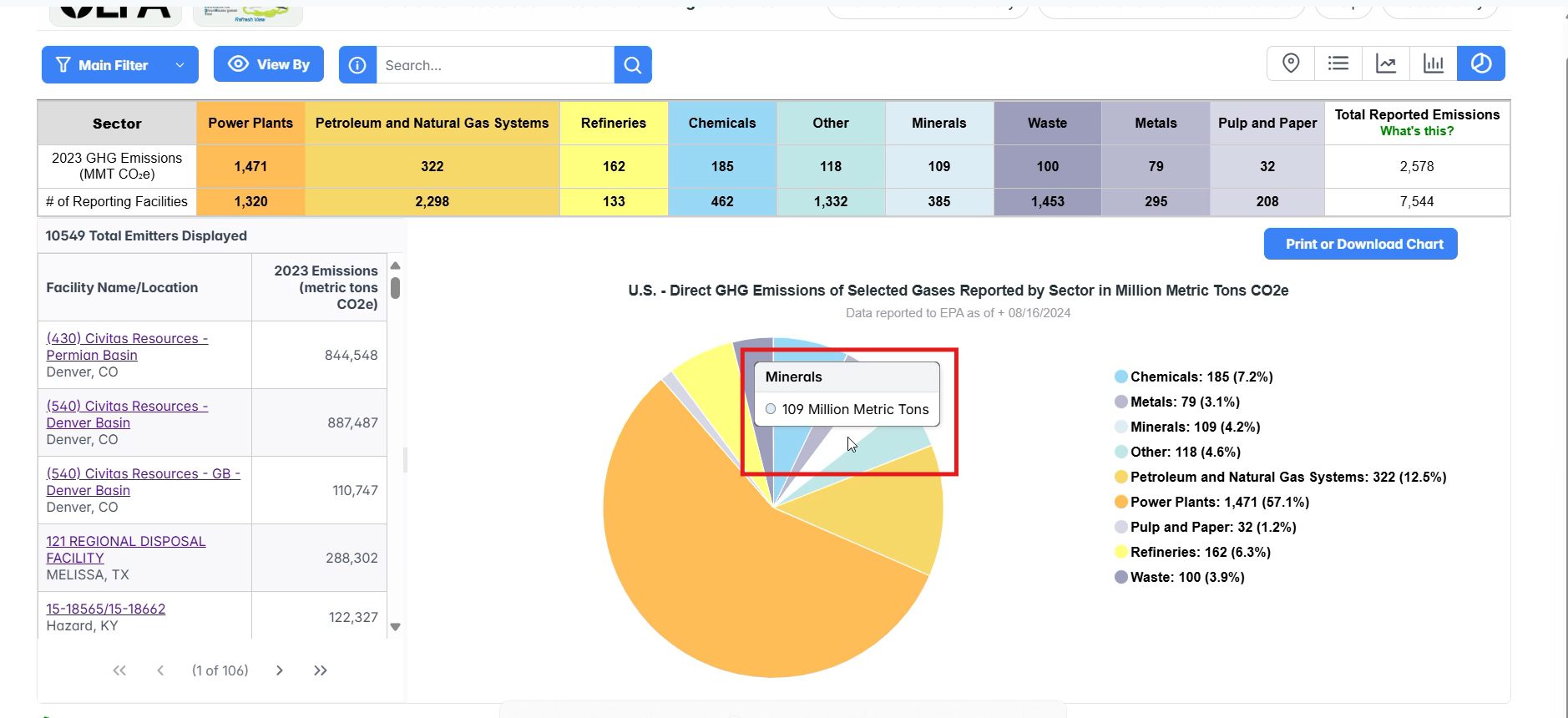Select the Chemicals sector header

click(722, 123)
